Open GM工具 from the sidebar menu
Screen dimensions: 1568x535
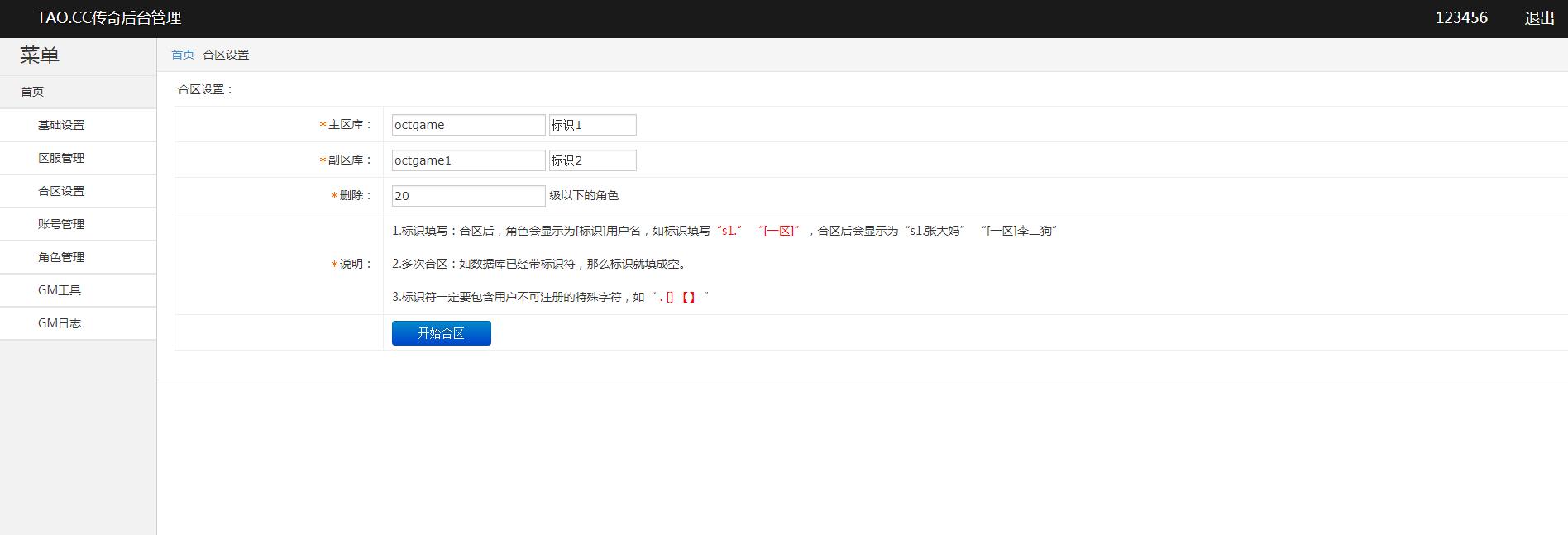(60, 290)
